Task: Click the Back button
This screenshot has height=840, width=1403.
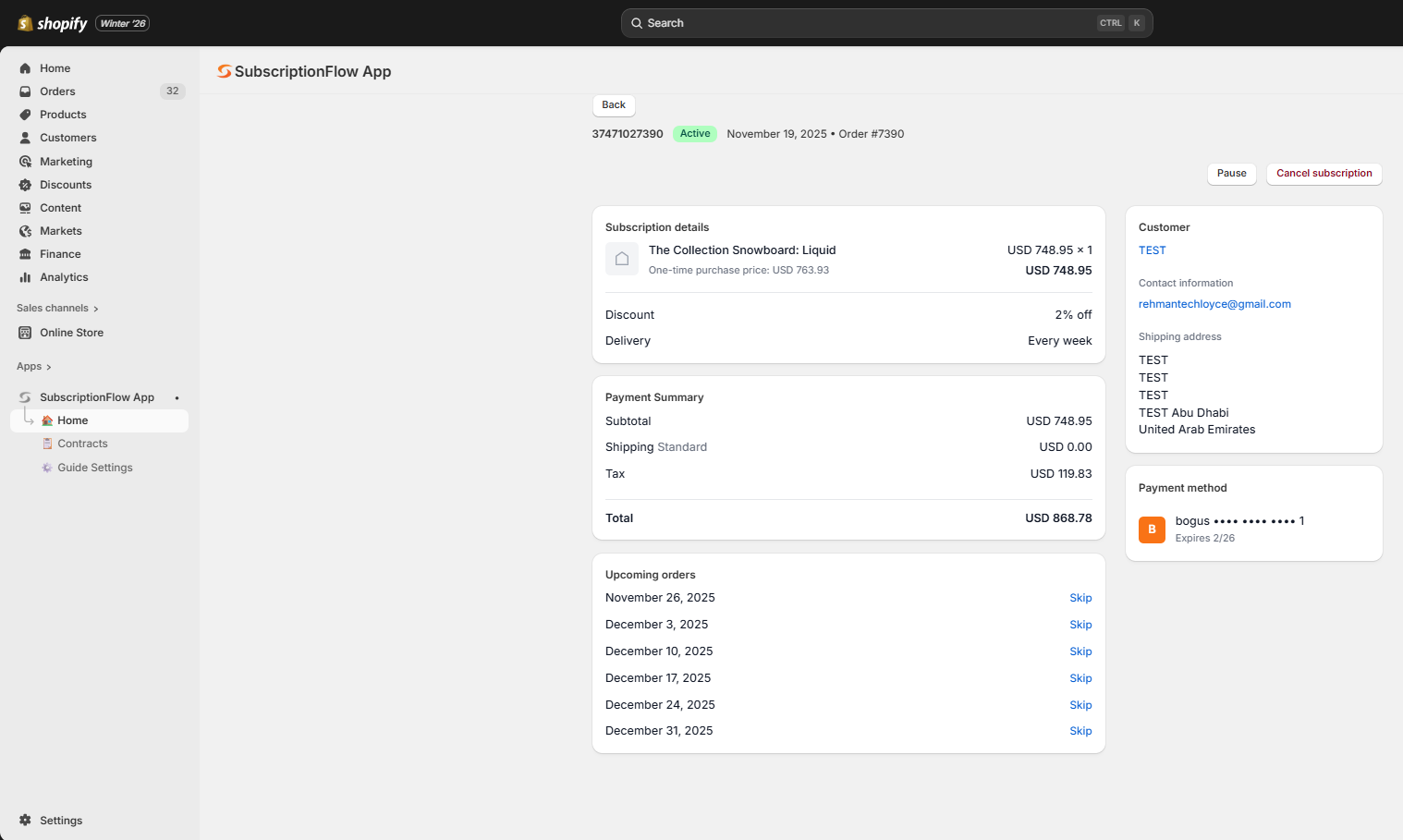Action: [x=614, y=105]
